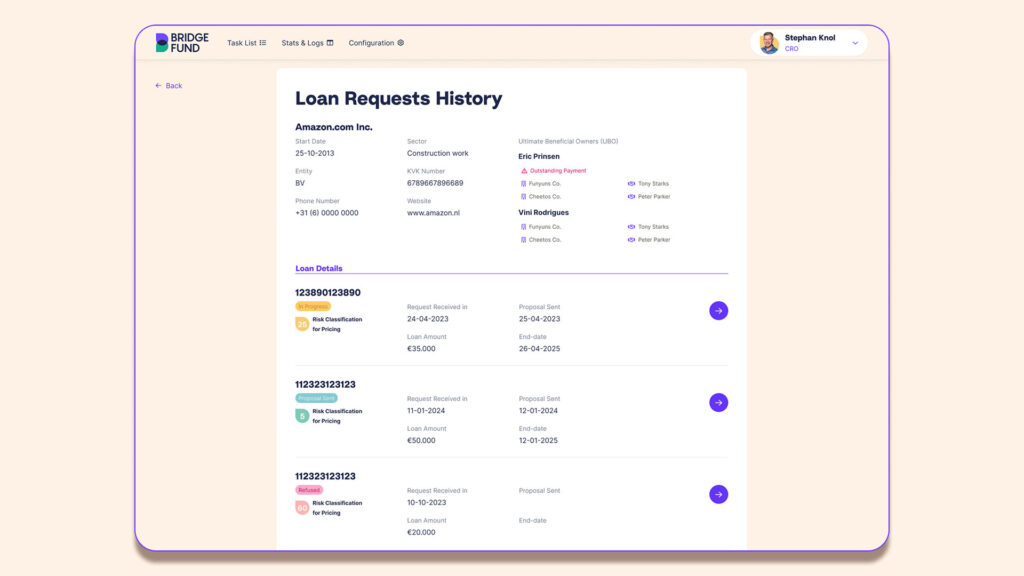Screen dimensions: 1024x576
Task: Click the UBO name Vini Rodrigues
Action: pos(543,212)
